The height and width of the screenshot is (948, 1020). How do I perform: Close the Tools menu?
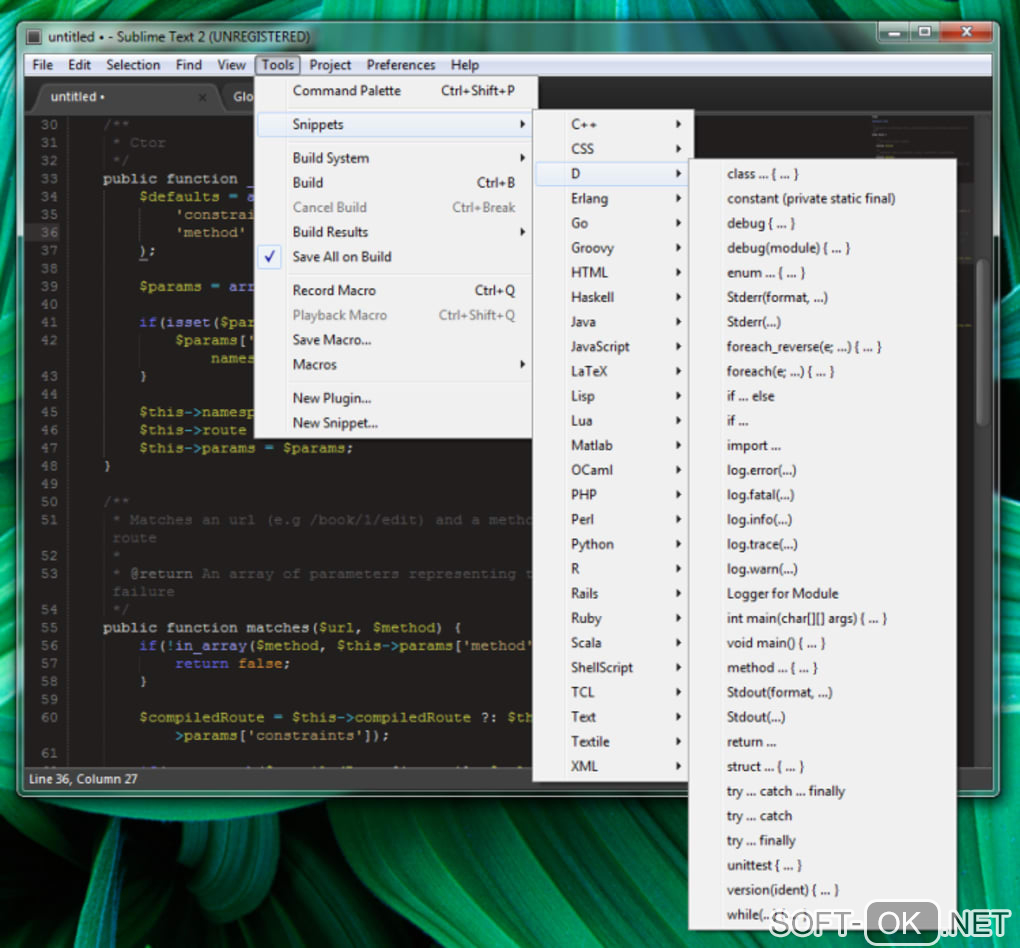[x=278, y=65]
